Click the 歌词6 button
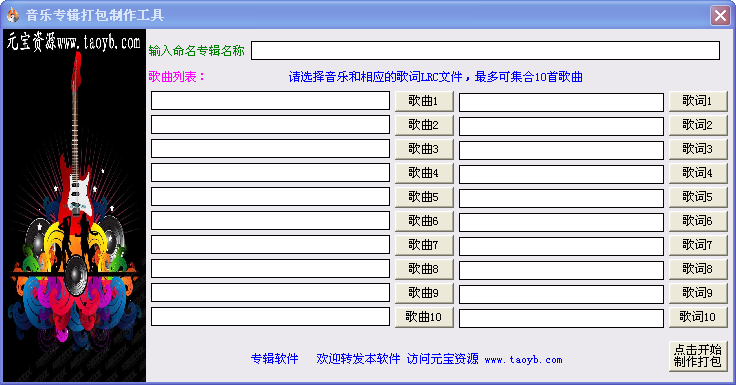 [x=698, y=221]
